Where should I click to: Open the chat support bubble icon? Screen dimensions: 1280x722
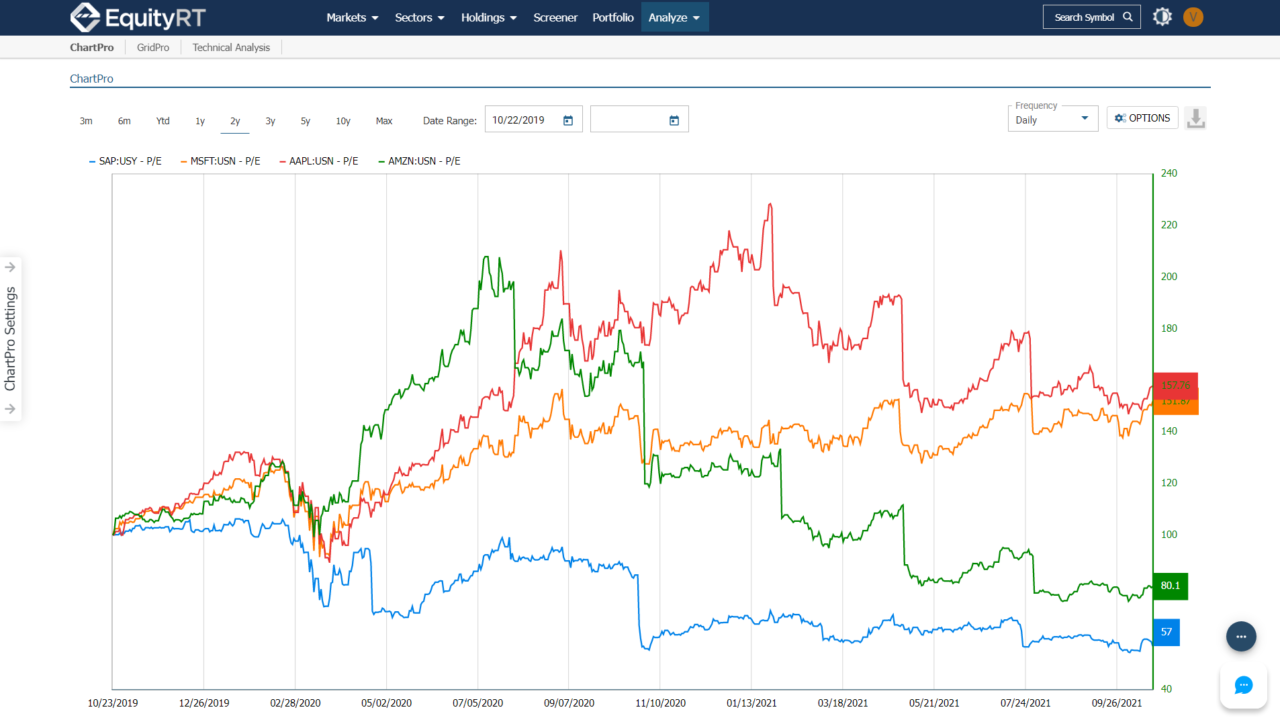pos(1243,685)
